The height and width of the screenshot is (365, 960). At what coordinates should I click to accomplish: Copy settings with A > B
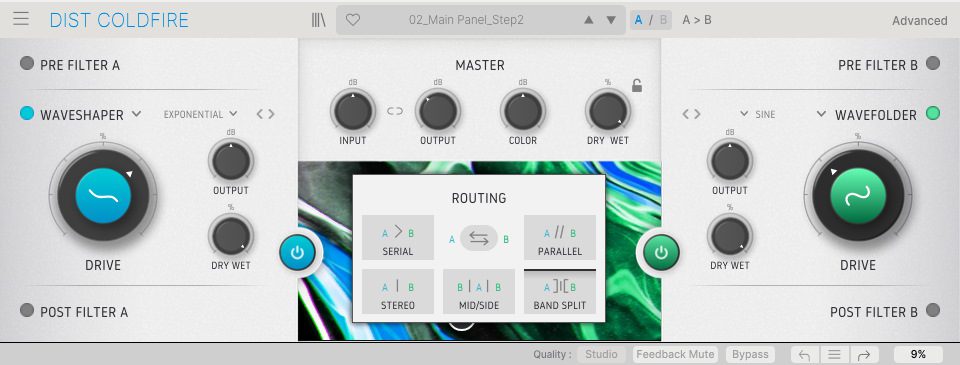pyautogui.click(x=697, y=20)
